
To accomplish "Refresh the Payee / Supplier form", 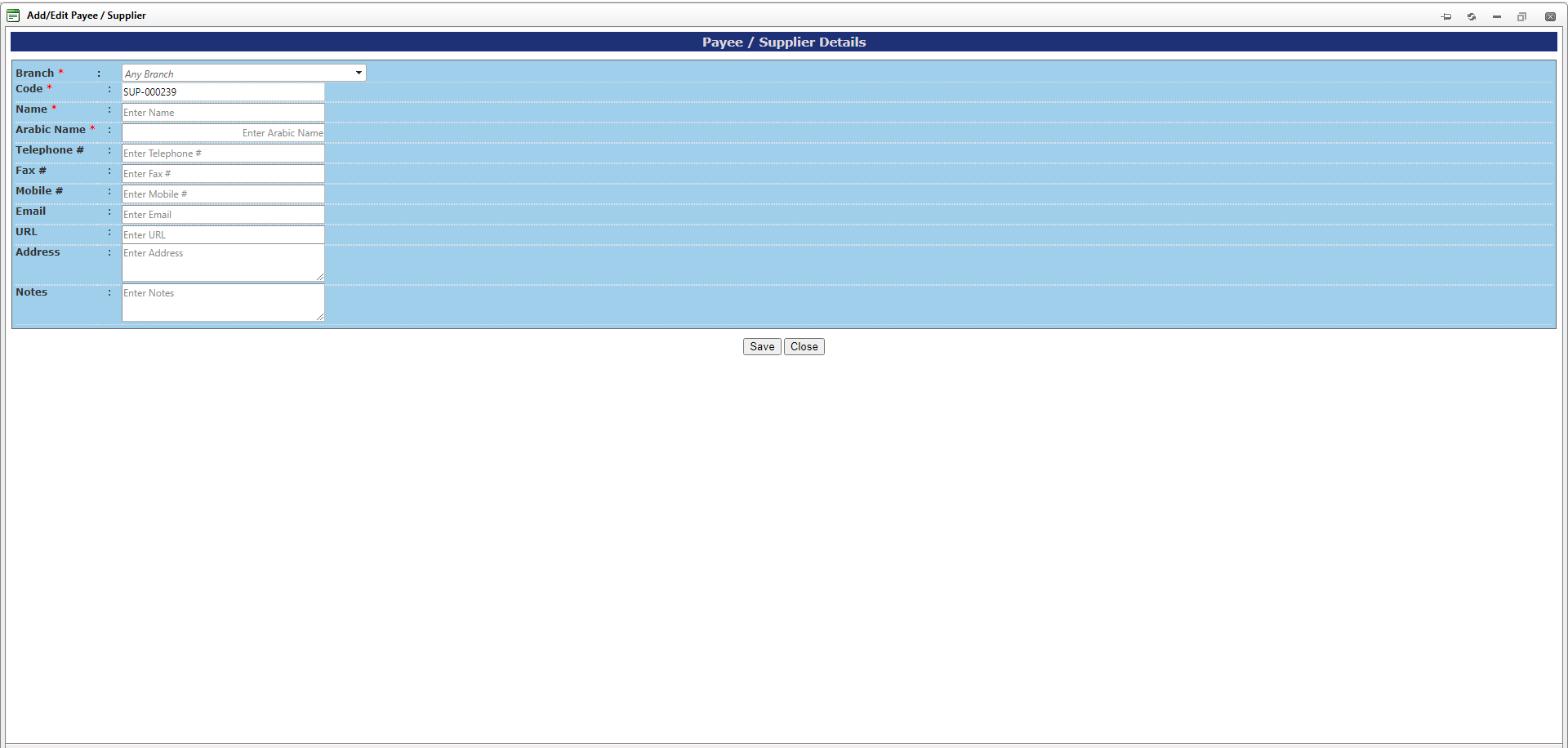I will tap(1471, 16).
